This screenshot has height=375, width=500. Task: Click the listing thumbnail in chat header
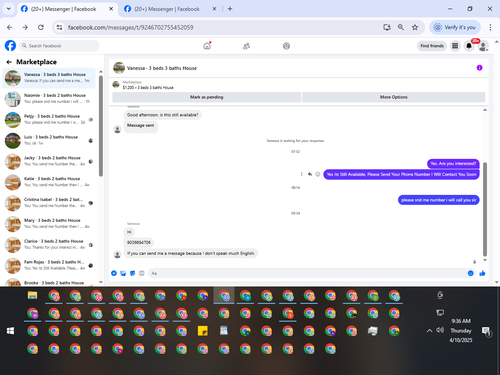pos(119,68)
